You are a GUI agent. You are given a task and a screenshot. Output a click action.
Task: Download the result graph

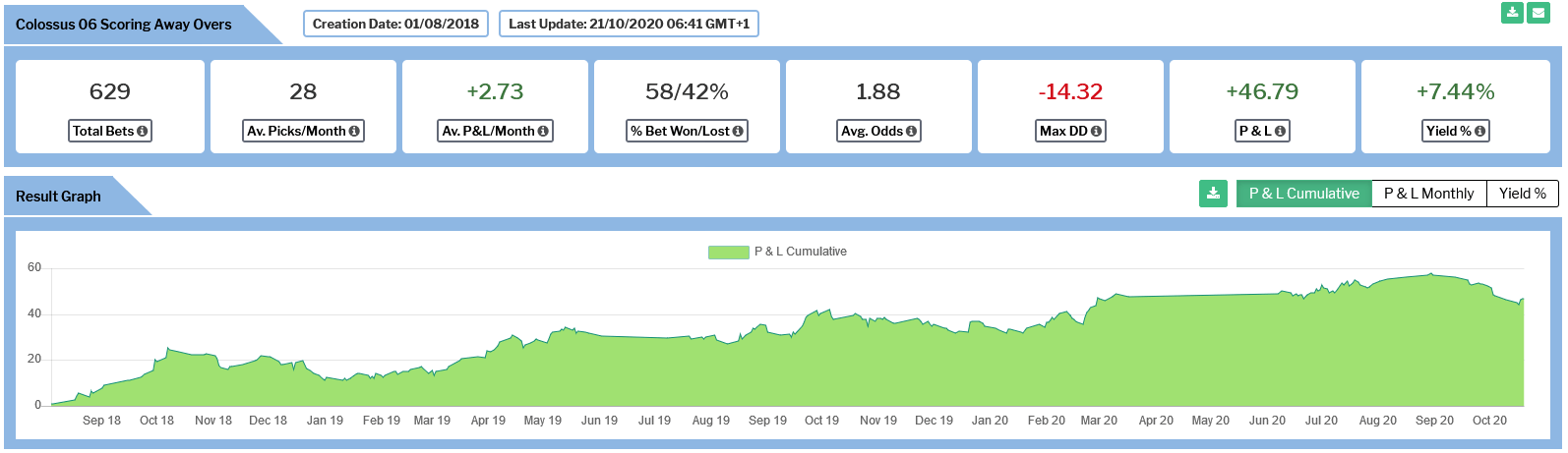(x=1214, y=194)
